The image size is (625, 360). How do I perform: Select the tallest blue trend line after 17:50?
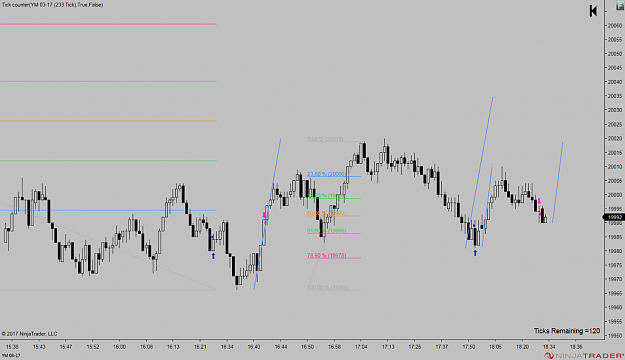[x=479, y=172]
